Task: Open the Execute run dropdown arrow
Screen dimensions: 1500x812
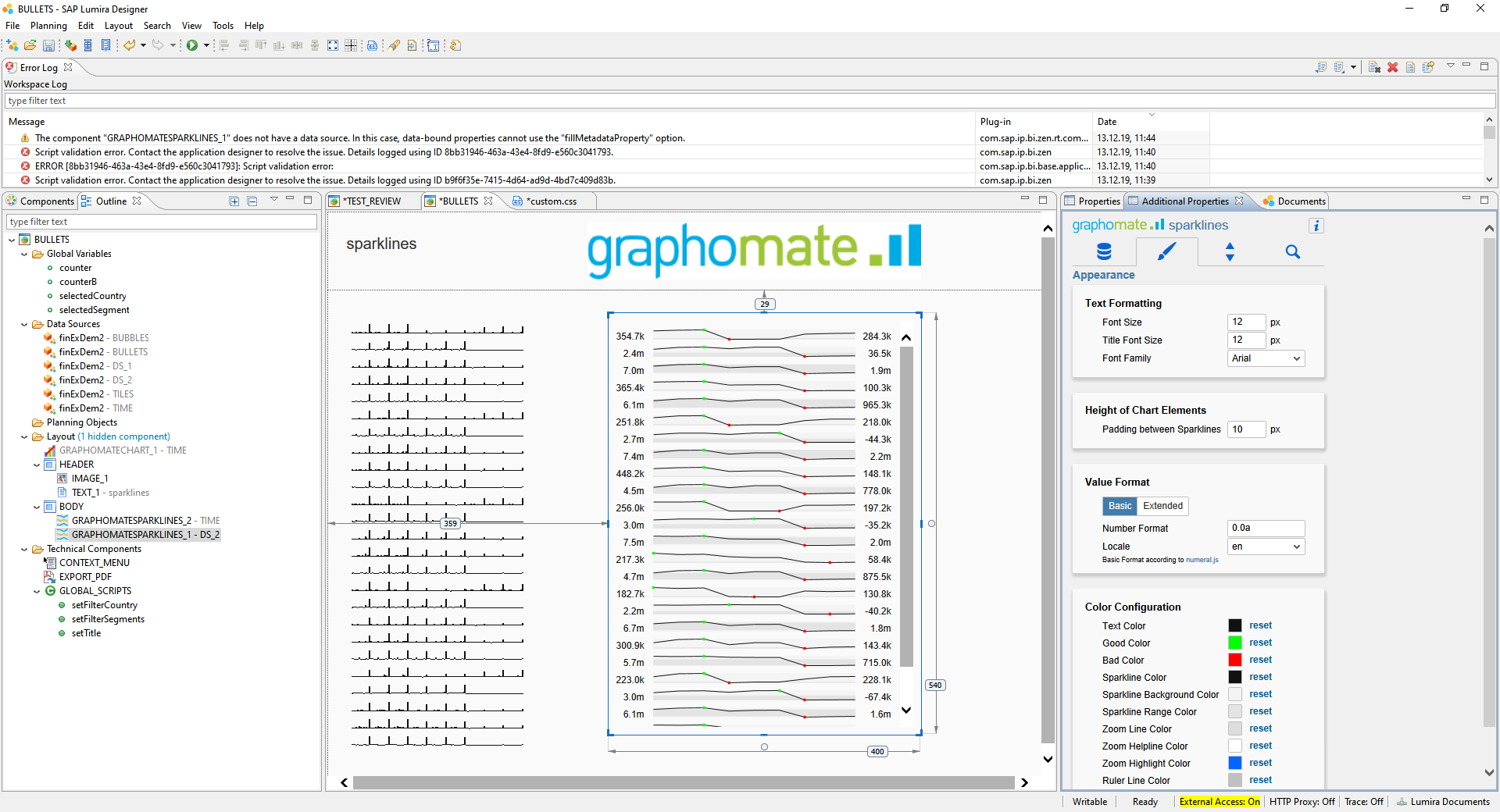Action: [x=206, y=45]
